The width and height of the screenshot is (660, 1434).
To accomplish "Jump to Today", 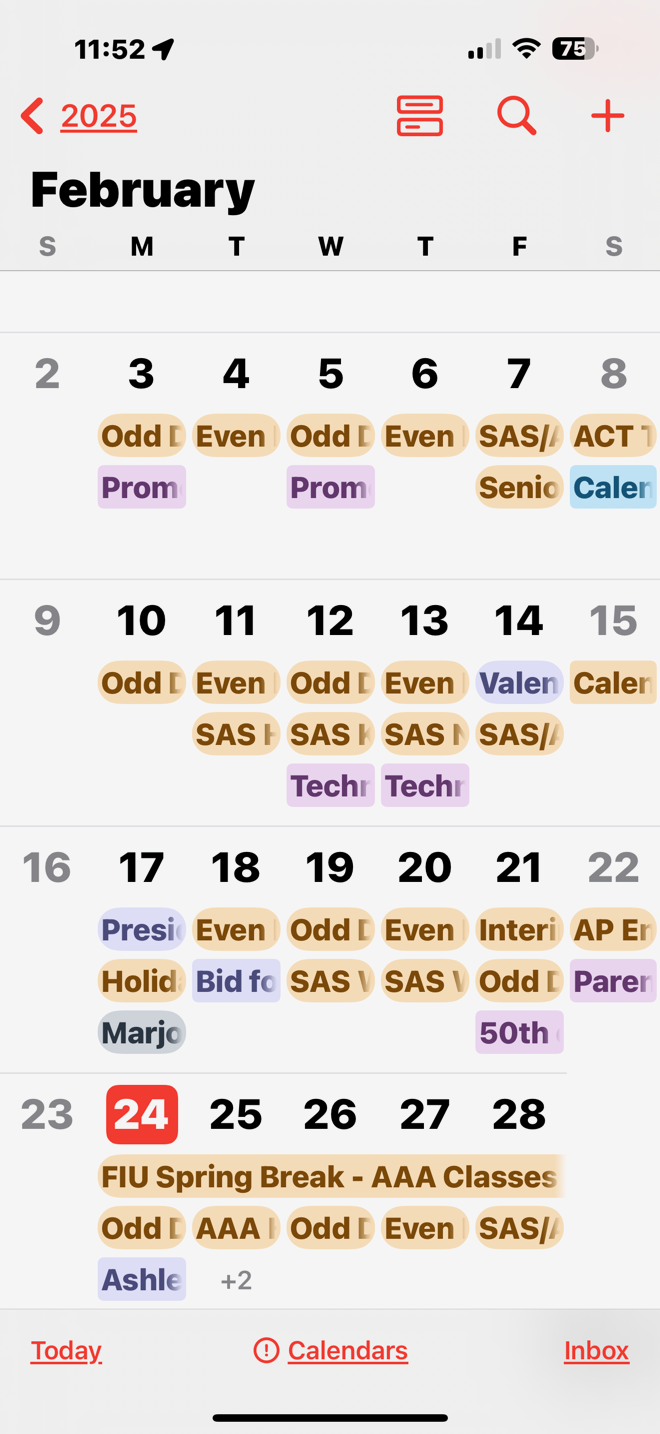I will [x=66, y=1351].
